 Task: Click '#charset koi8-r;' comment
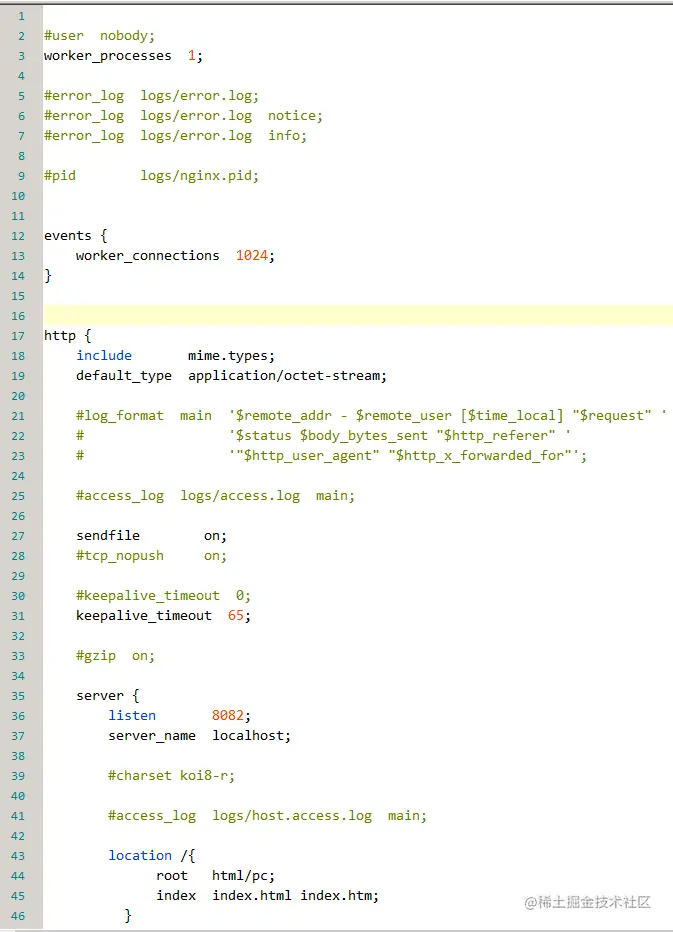(x=171, y=776)
